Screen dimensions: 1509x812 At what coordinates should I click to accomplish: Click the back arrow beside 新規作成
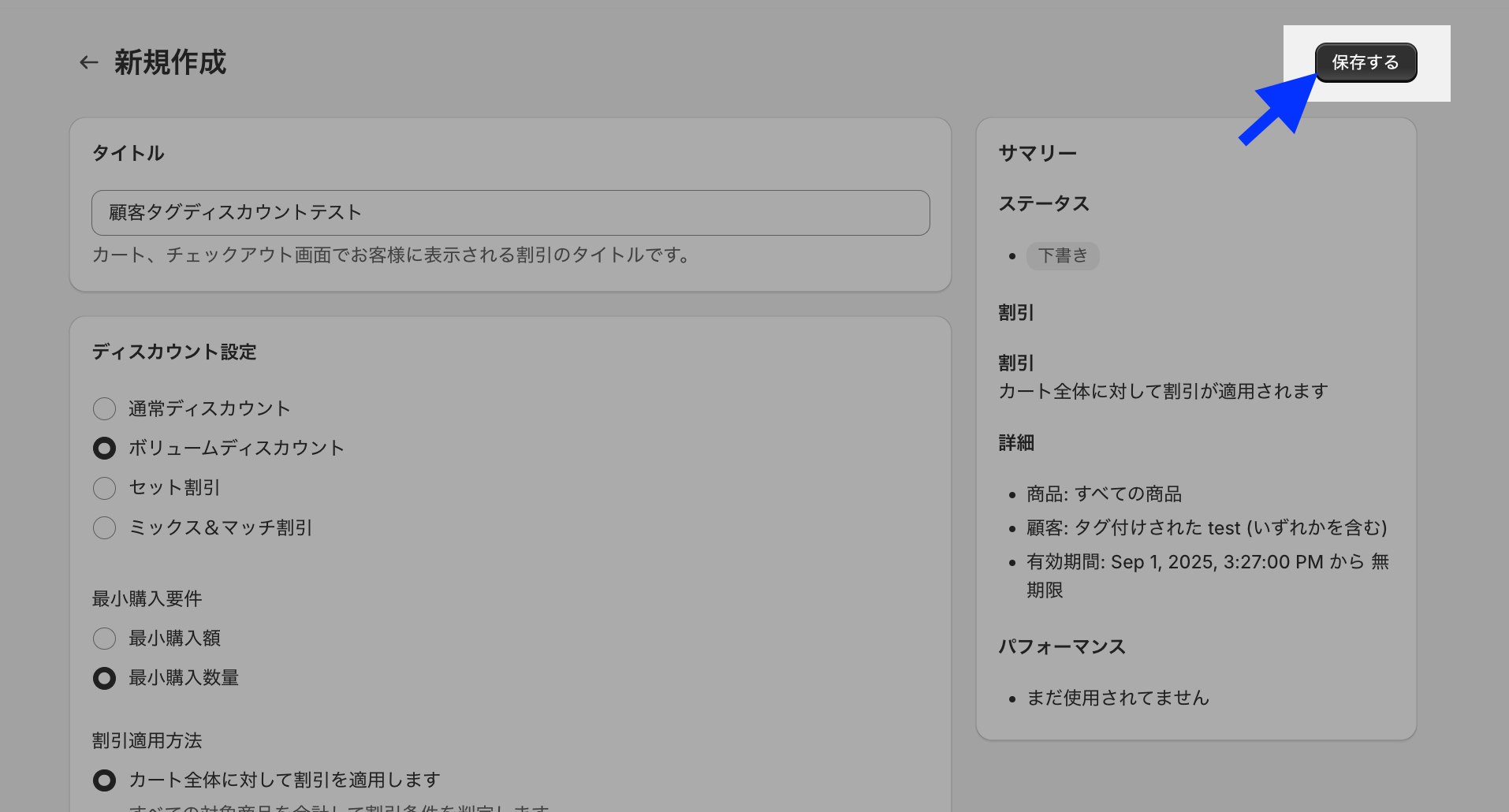coord(88,62)
